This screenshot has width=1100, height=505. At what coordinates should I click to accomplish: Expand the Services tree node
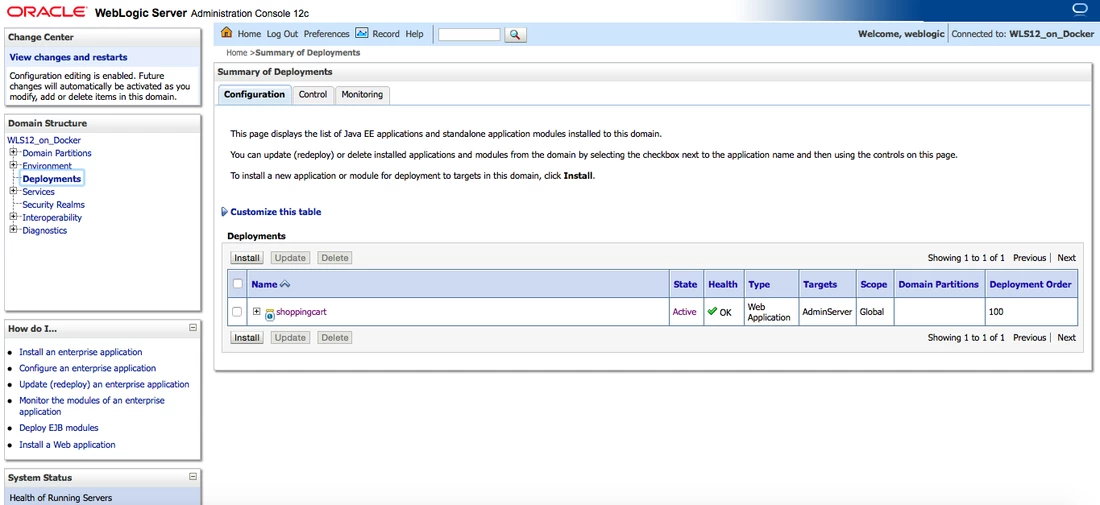(13, 191)
